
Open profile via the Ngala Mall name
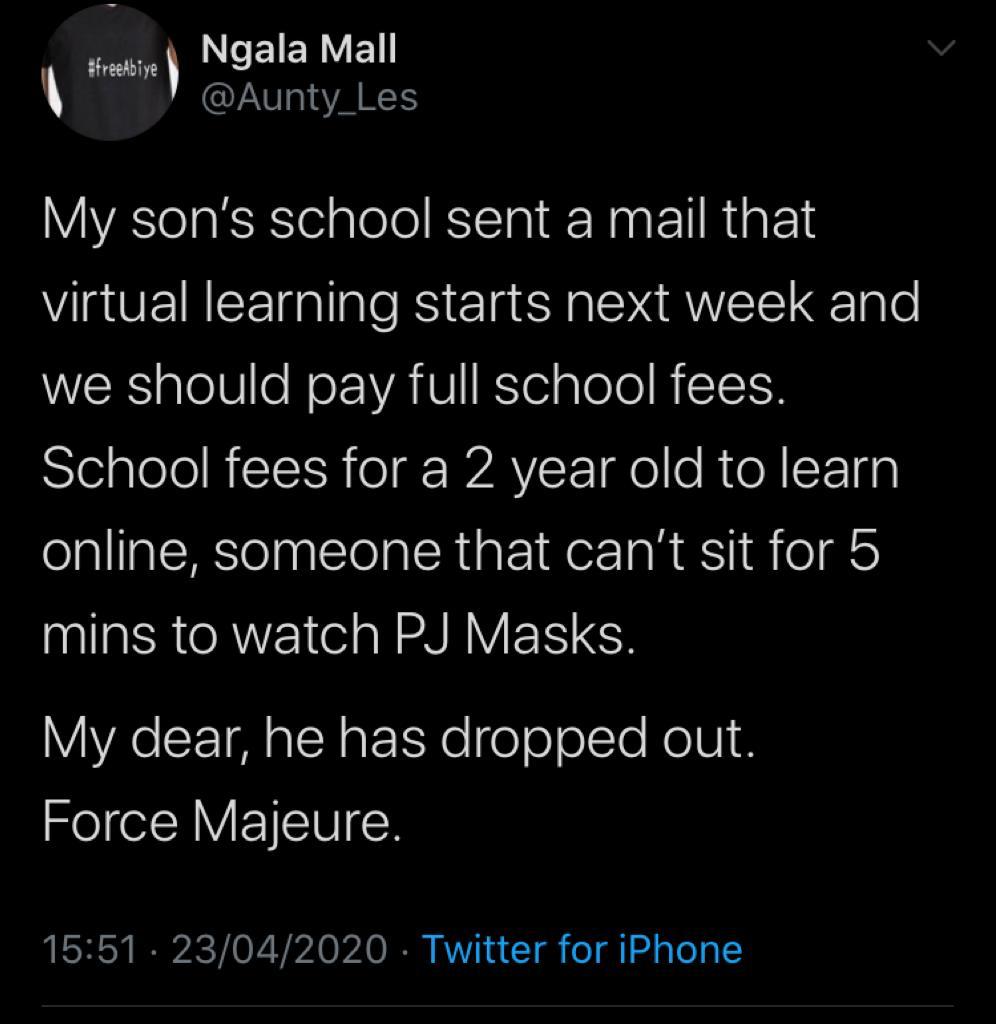[298, 50]
